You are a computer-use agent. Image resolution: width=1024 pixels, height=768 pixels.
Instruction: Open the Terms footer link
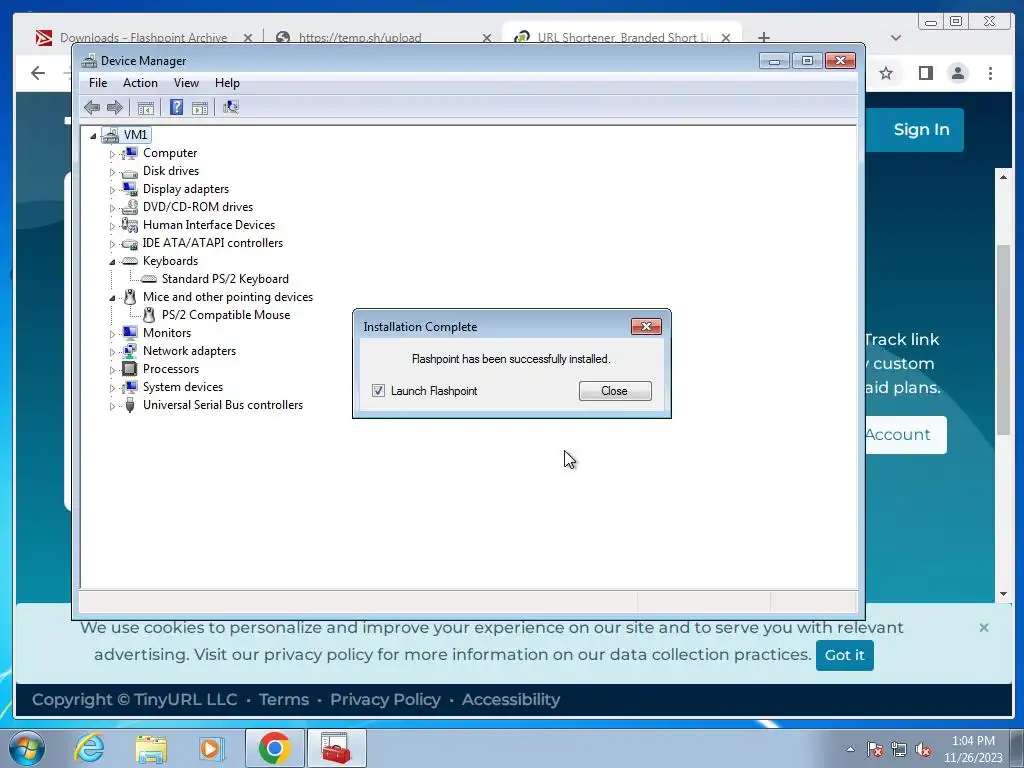click(x=283, y=699)
